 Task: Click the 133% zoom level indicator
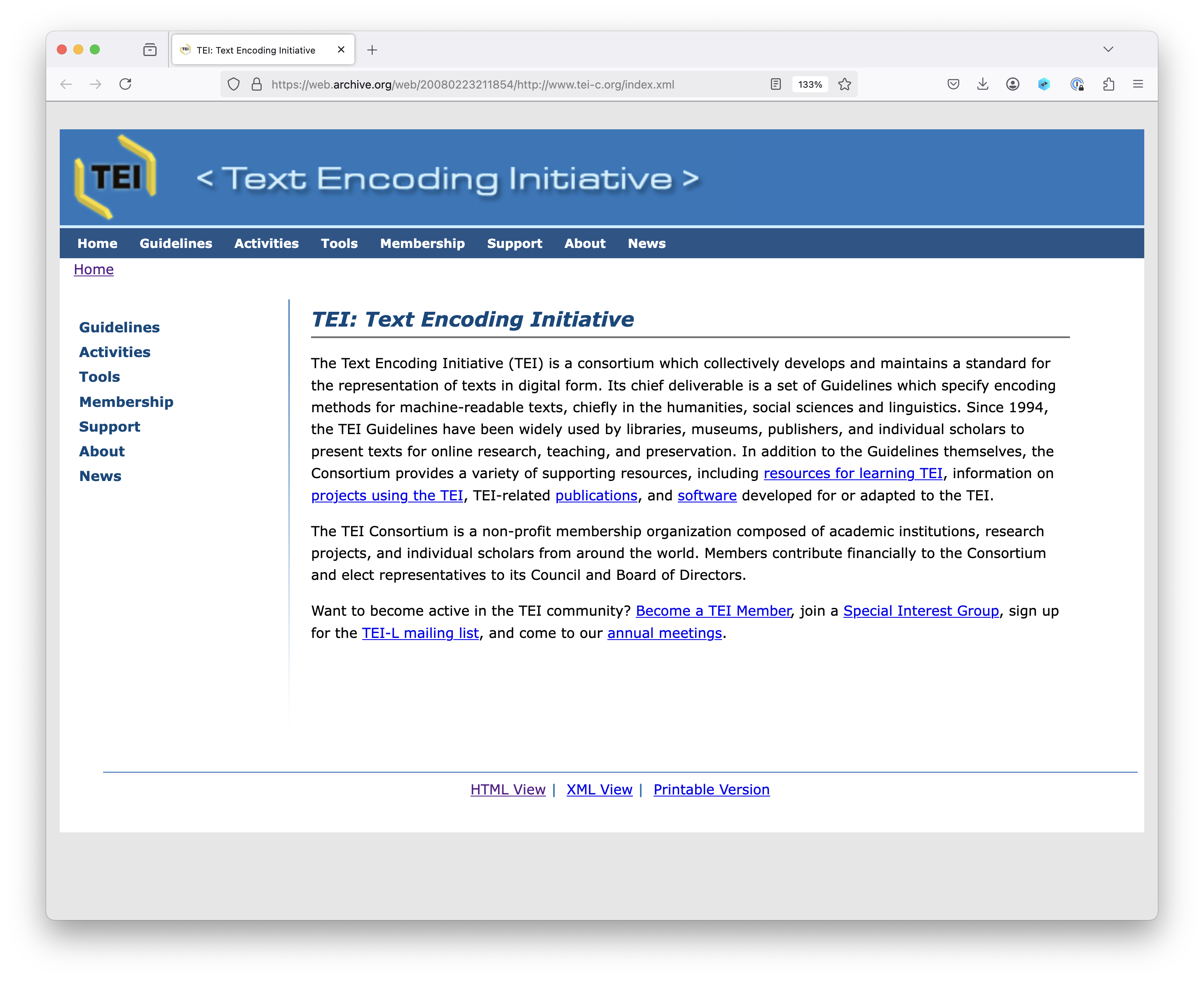[809, 84]
